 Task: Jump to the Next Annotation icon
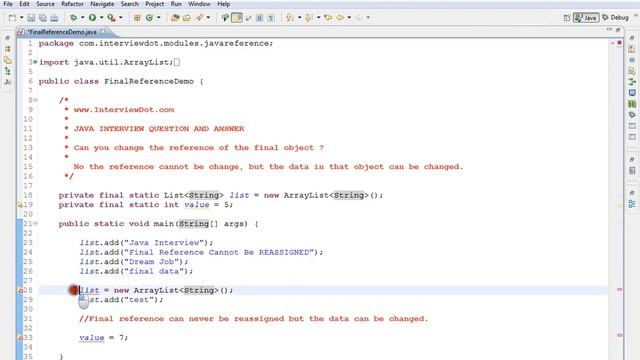(x=290, y=18)
